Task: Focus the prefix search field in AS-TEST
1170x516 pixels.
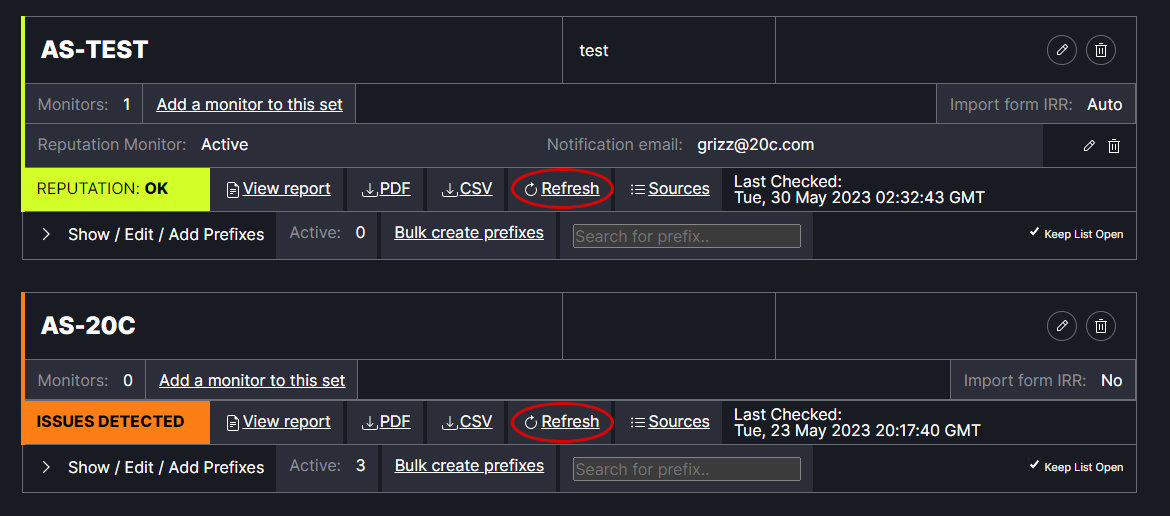Action: tap(686, 236)
